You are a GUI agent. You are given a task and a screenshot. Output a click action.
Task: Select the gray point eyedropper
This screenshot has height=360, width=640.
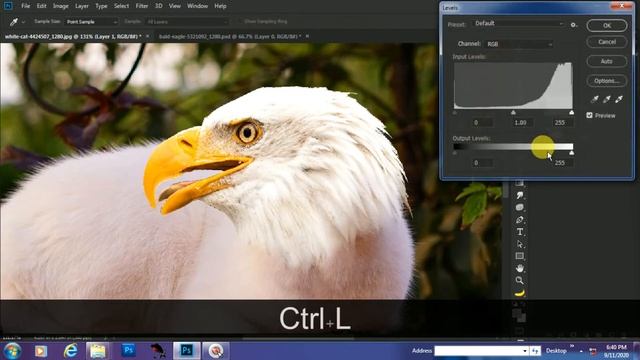click(607, 99)
